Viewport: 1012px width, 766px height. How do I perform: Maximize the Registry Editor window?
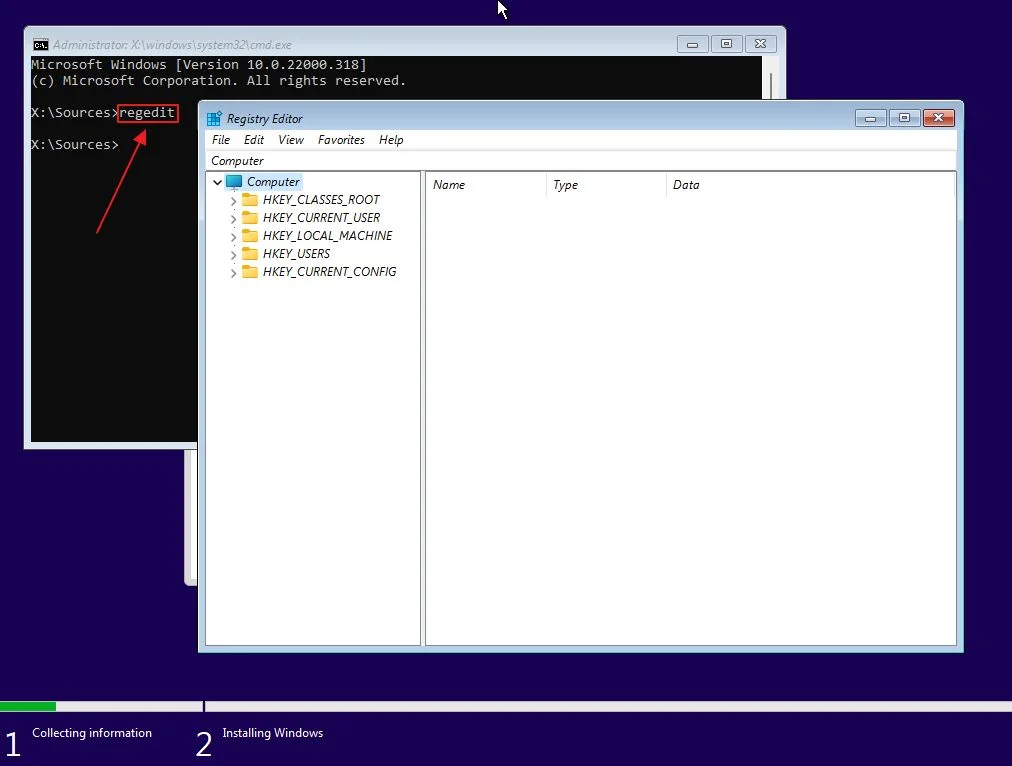click(x=904, y=118)
